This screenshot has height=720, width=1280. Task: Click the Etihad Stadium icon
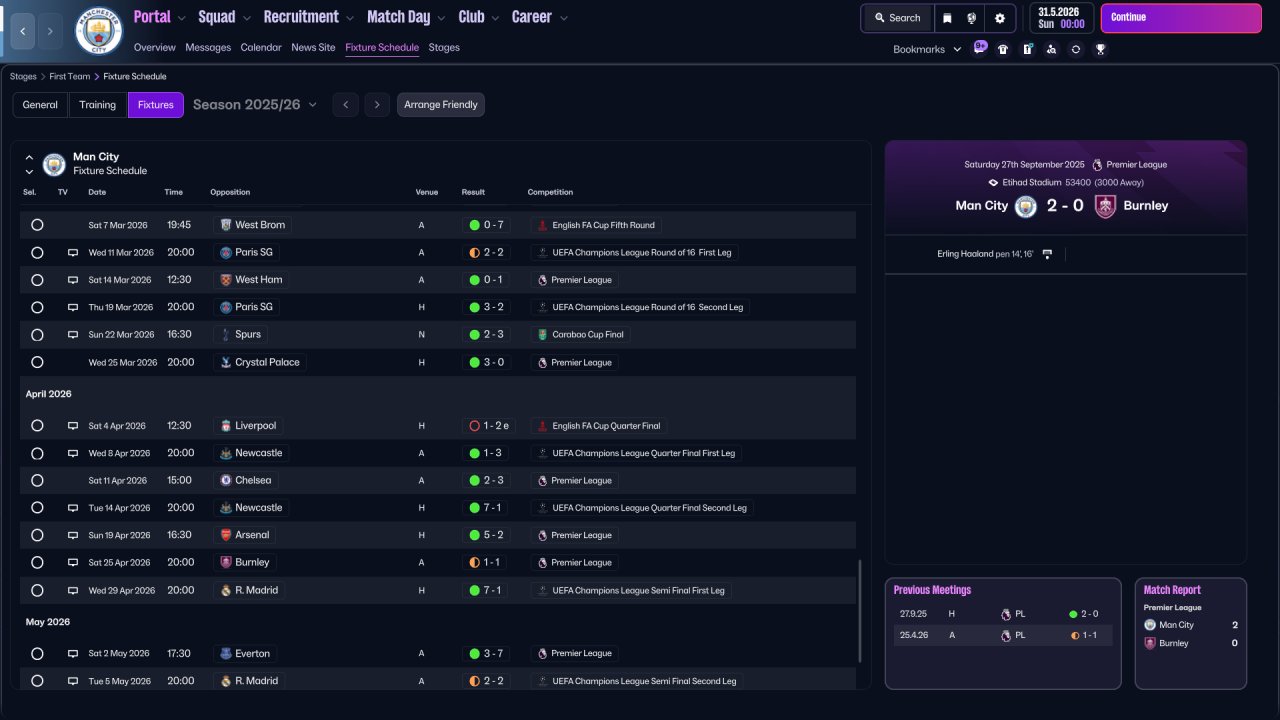click(x=993, y=183)
